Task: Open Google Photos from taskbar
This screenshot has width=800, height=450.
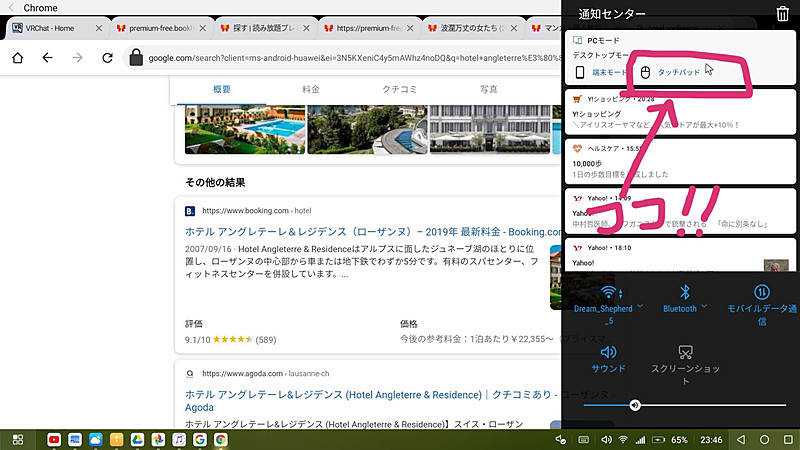Action: click(x=158, y=440)
